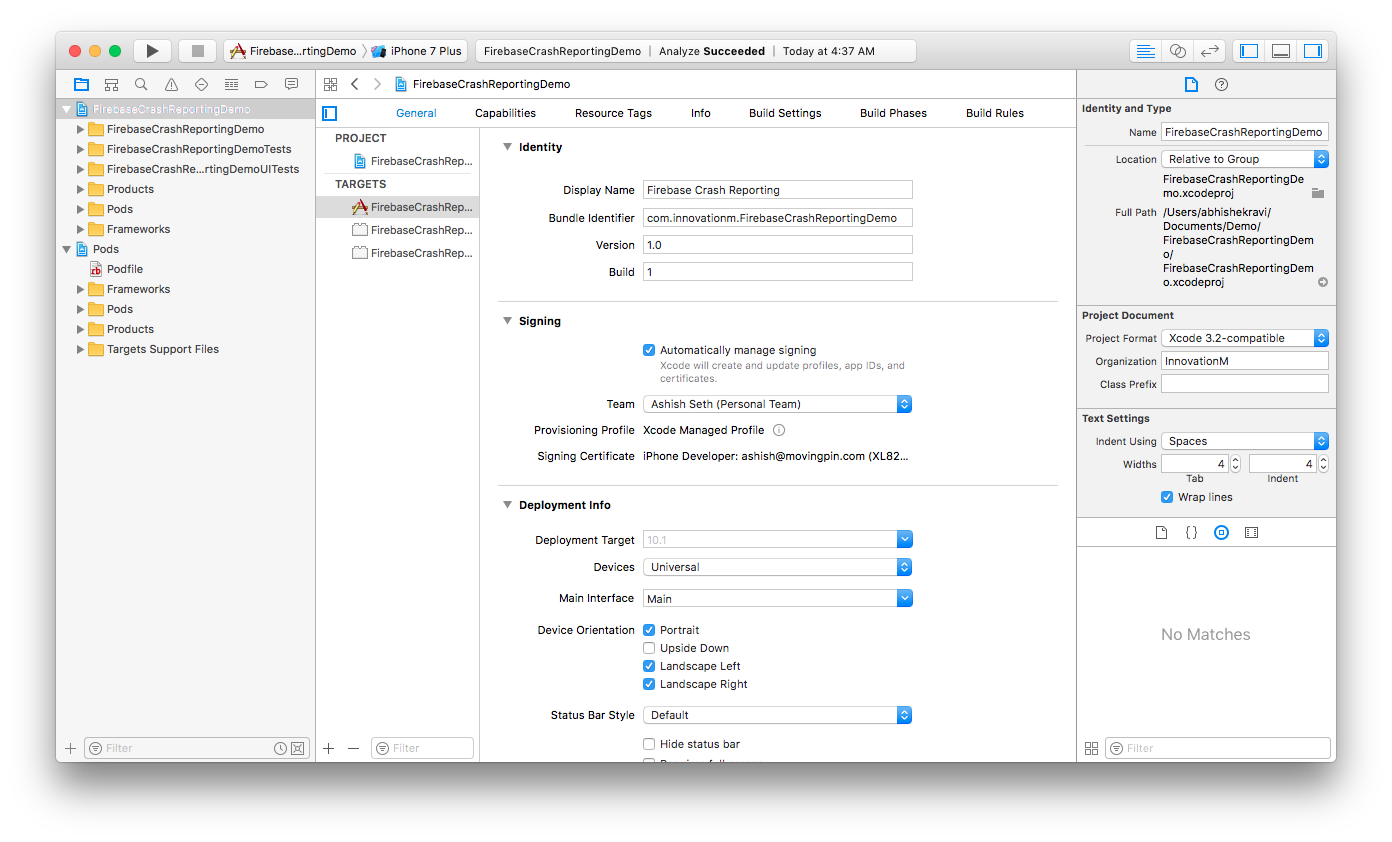
Task: Open the Version editor
Action: click(x=1209, y=51)
